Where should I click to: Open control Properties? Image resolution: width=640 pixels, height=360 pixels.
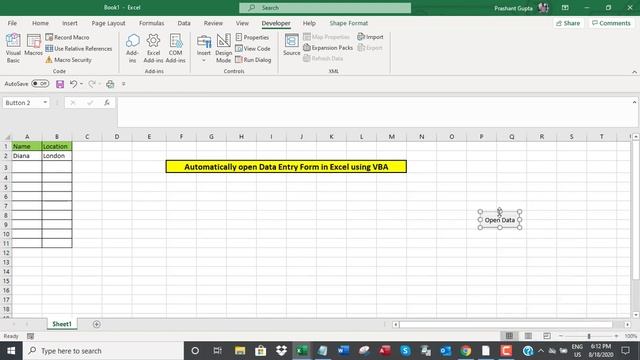pos(252,37)
